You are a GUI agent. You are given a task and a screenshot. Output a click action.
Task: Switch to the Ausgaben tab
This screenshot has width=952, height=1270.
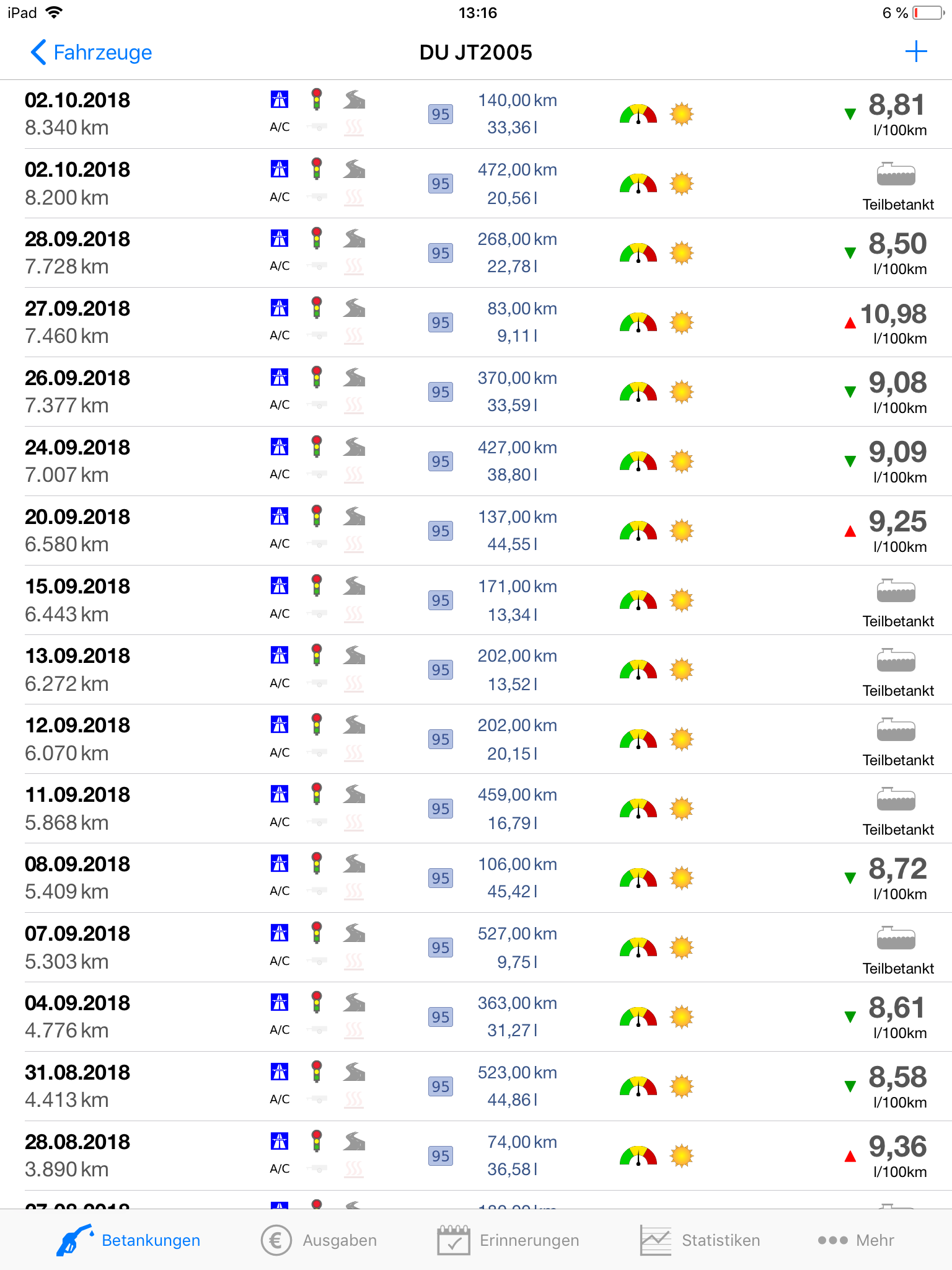tap(319, 1240)
